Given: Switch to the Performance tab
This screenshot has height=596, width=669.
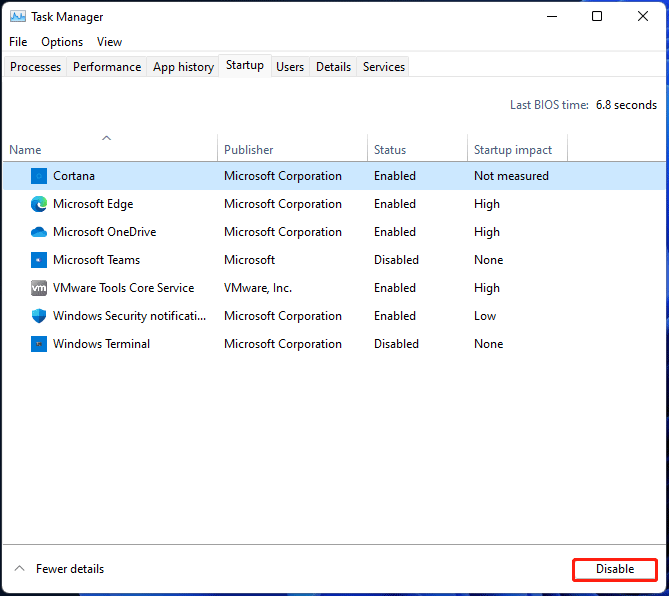Looking at the screenshot, I should click(107, 67).
